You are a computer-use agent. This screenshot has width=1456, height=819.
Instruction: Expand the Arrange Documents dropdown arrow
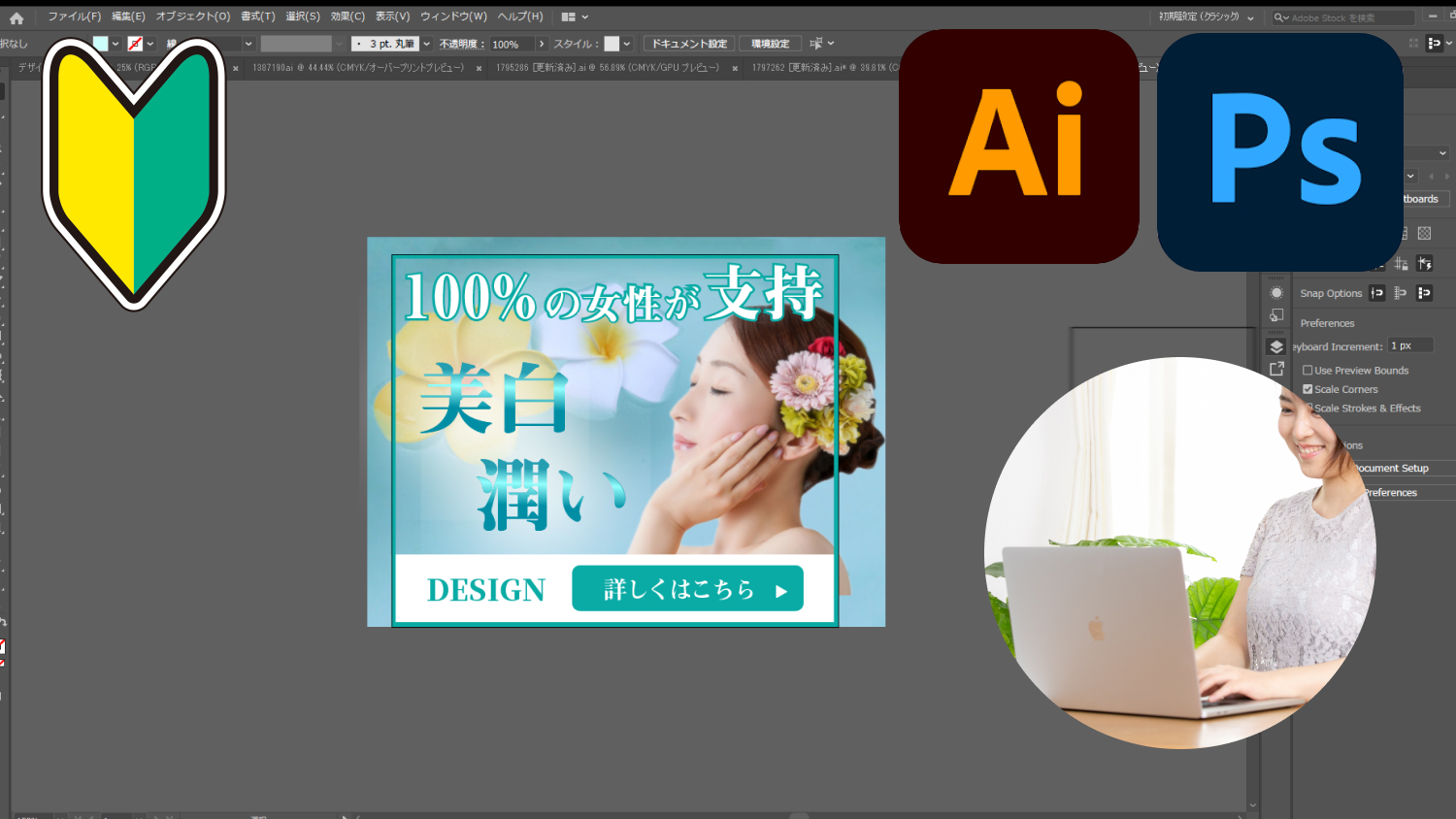coord(585,16)
